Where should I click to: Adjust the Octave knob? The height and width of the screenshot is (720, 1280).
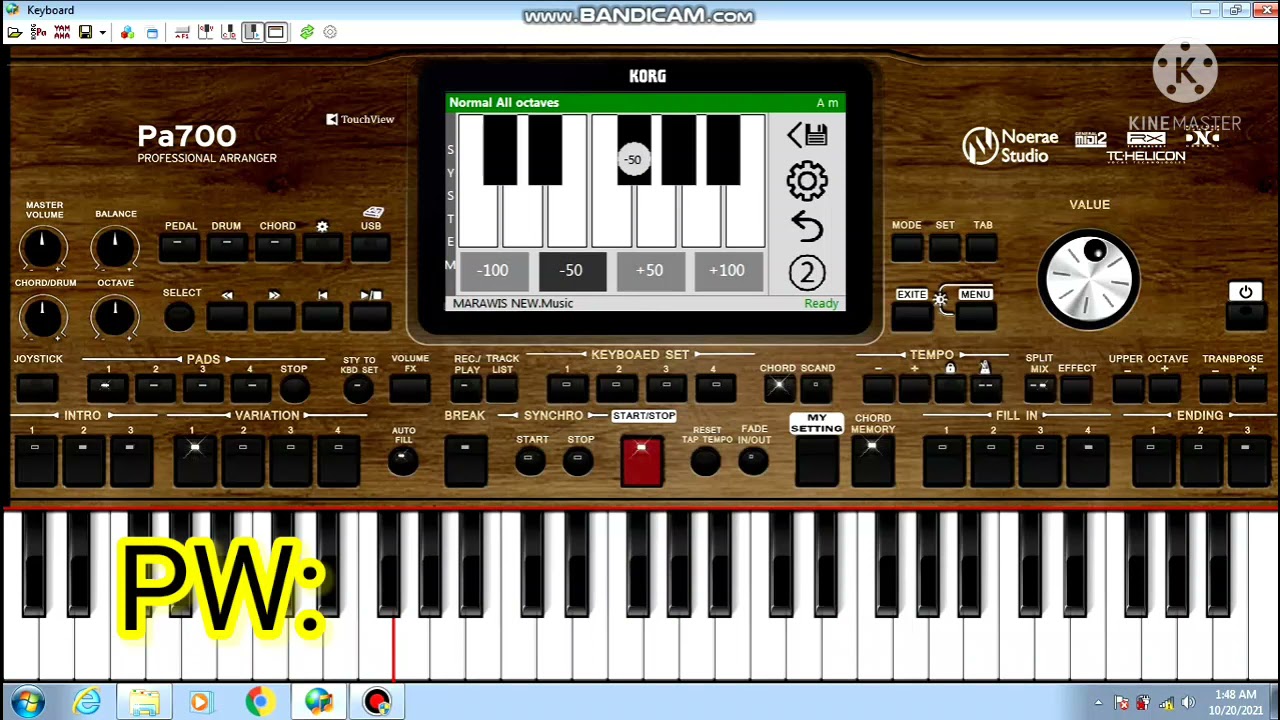115,317
